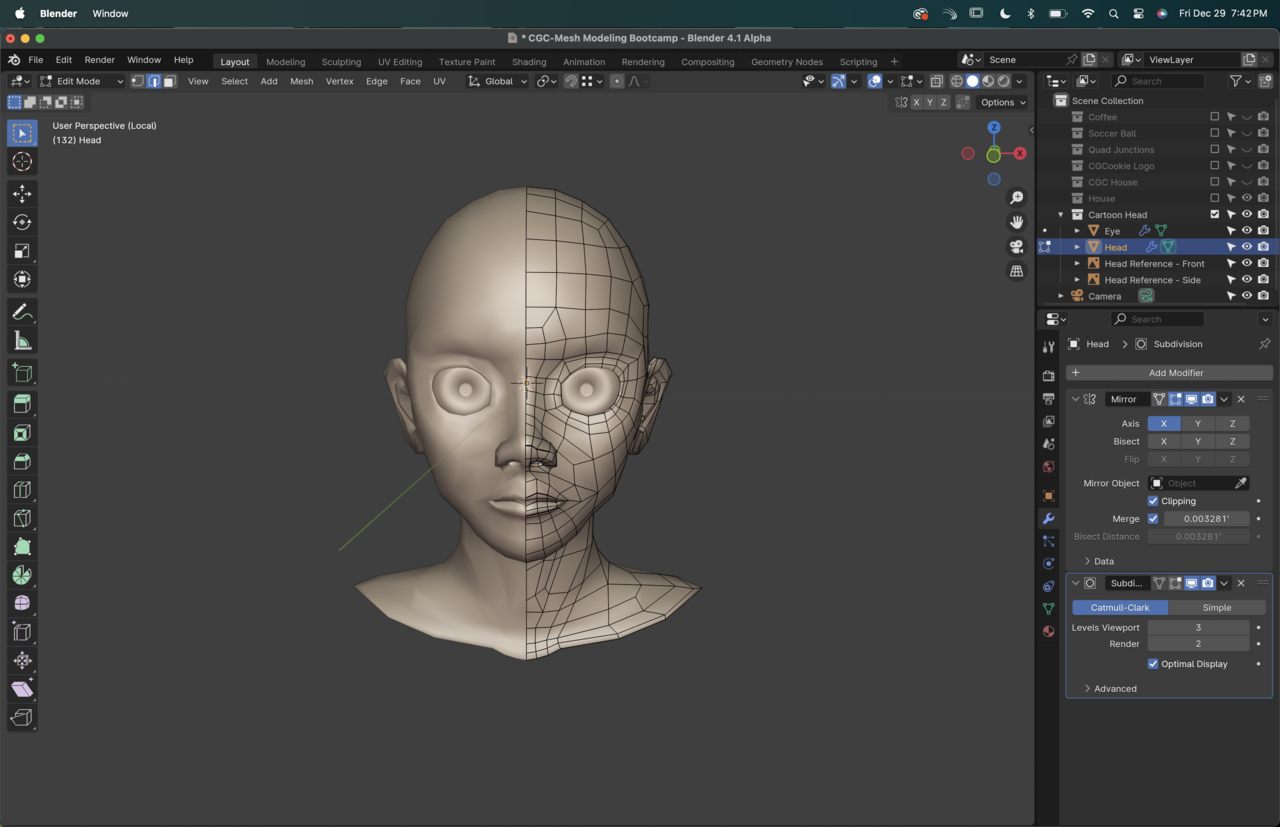This screenshot has width=1280, height=827.
Task: Select the Scale tool in left toolbar
Action: point(22,251)
